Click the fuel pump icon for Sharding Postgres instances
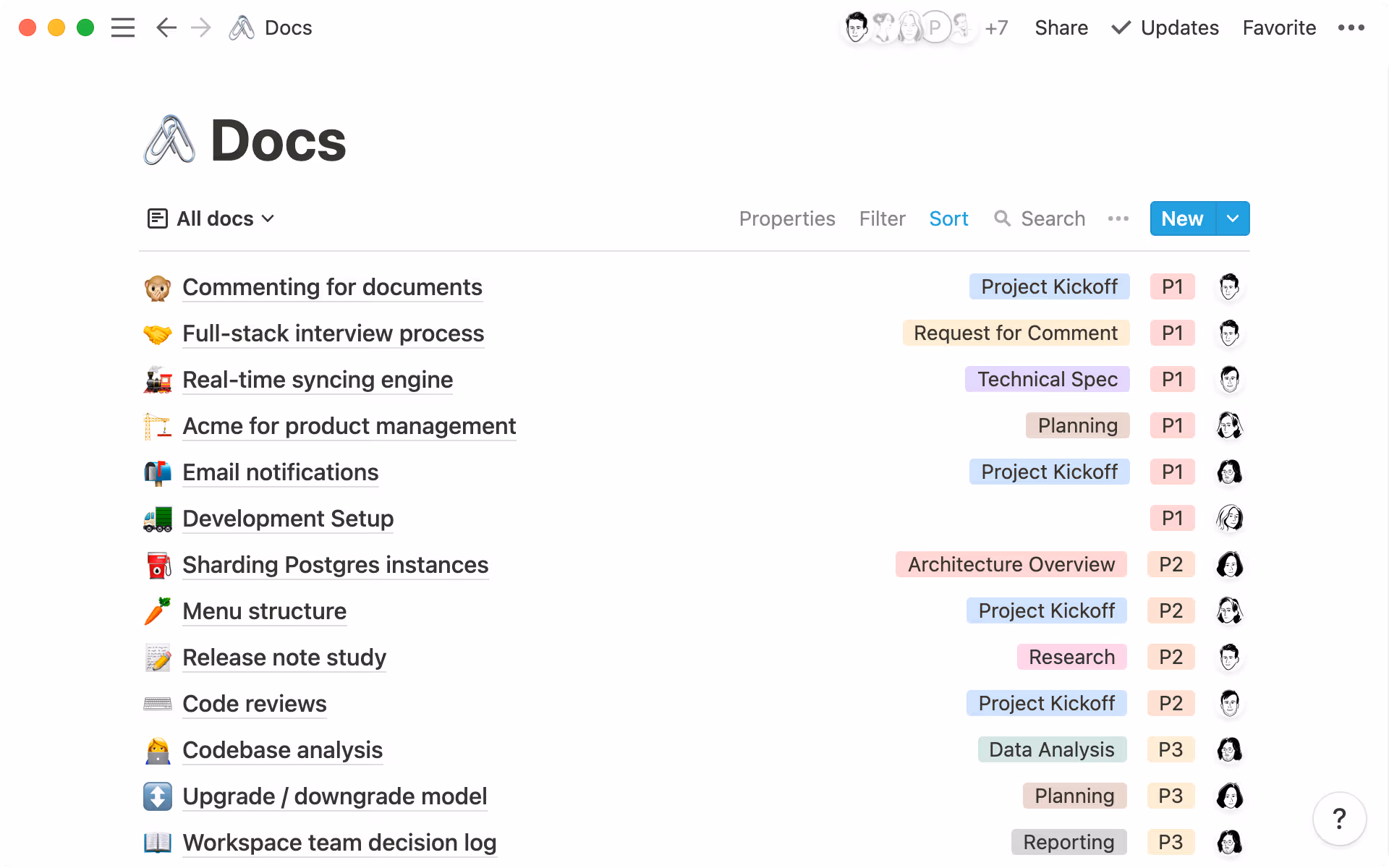The width and height of the screenshot is (1389, 868). click(x=157, y=565)
